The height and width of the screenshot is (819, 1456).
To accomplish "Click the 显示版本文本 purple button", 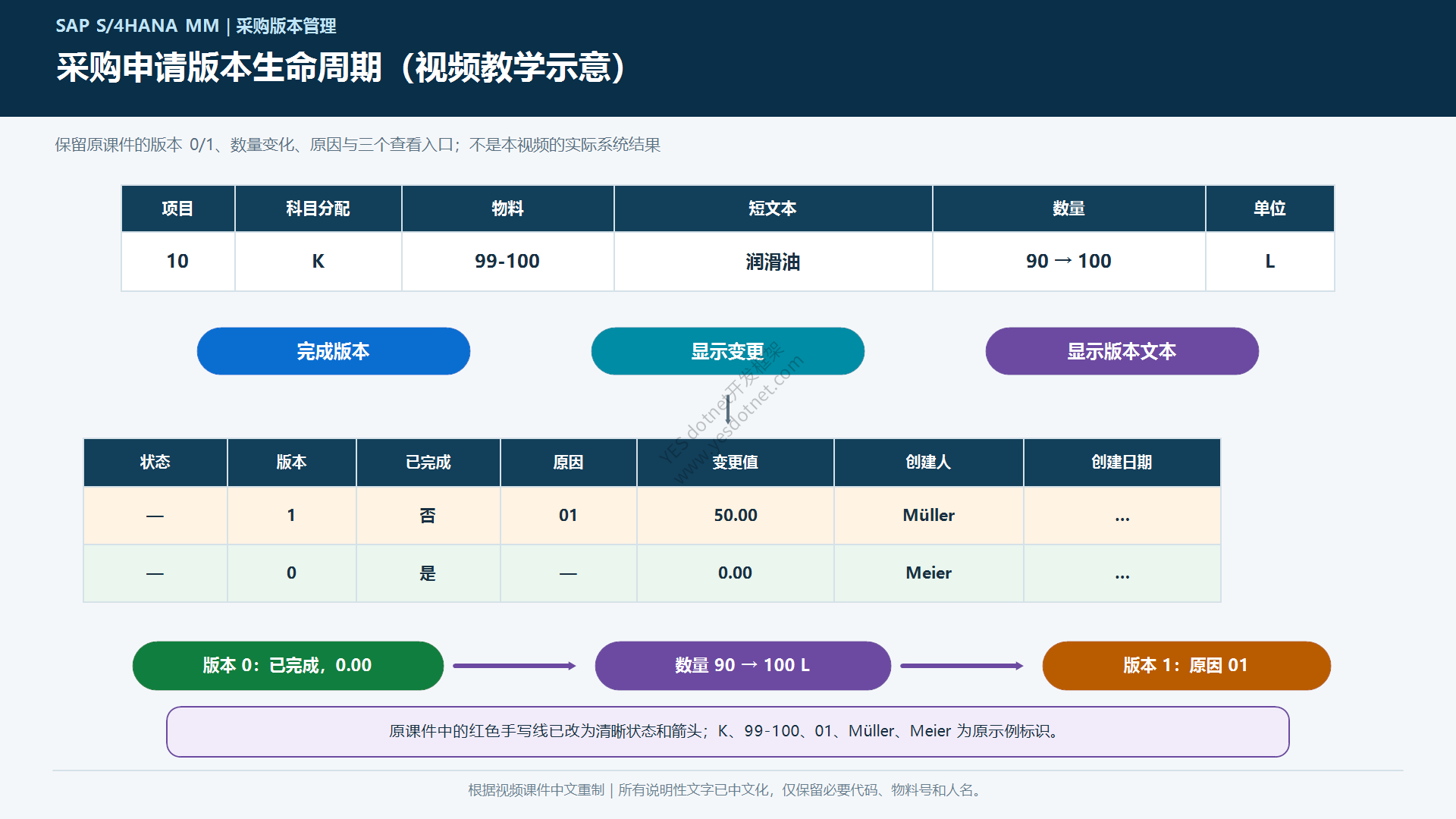I will 1122,351.
